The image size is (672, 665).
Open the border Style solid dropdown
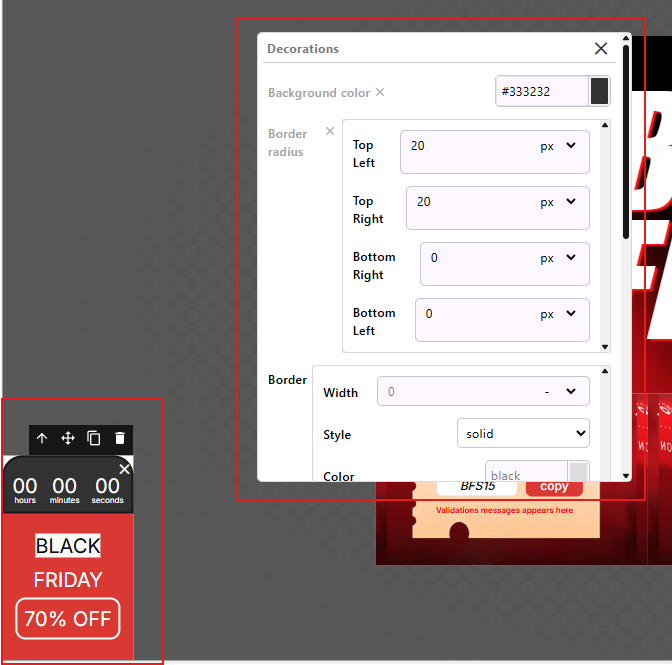(523, 433)
